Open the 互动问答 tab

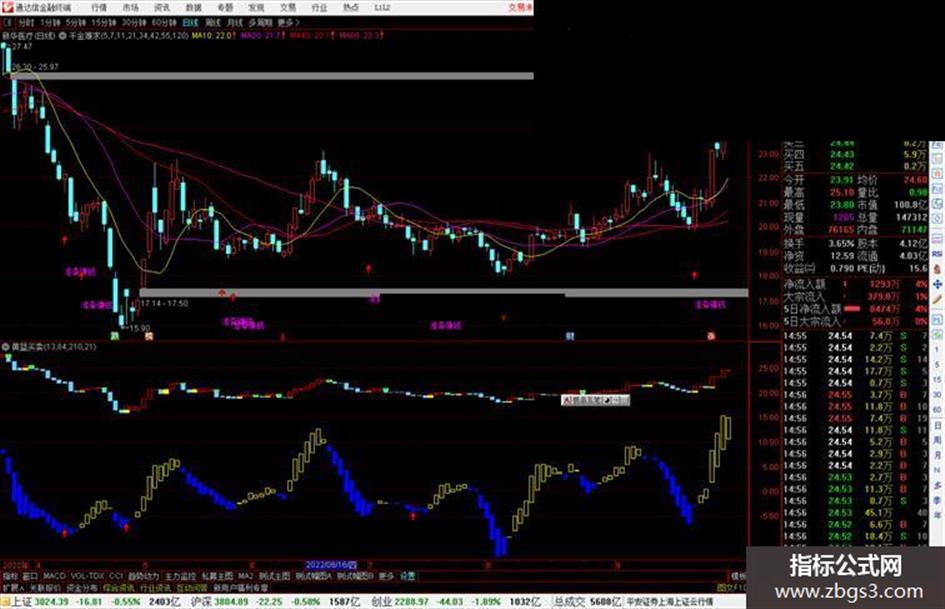click(x=192, y=587)
